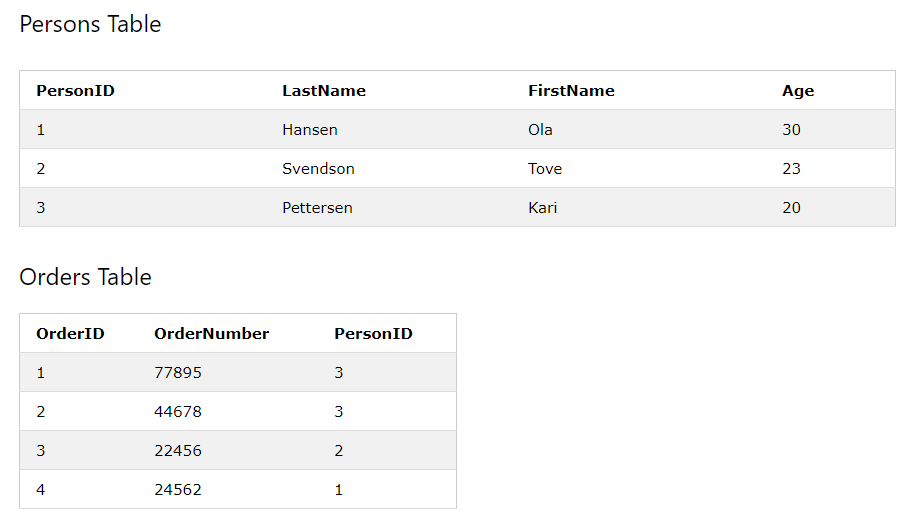Click order number 44678
Viewport: 911px width, 522px height.
tap(178, 412)
